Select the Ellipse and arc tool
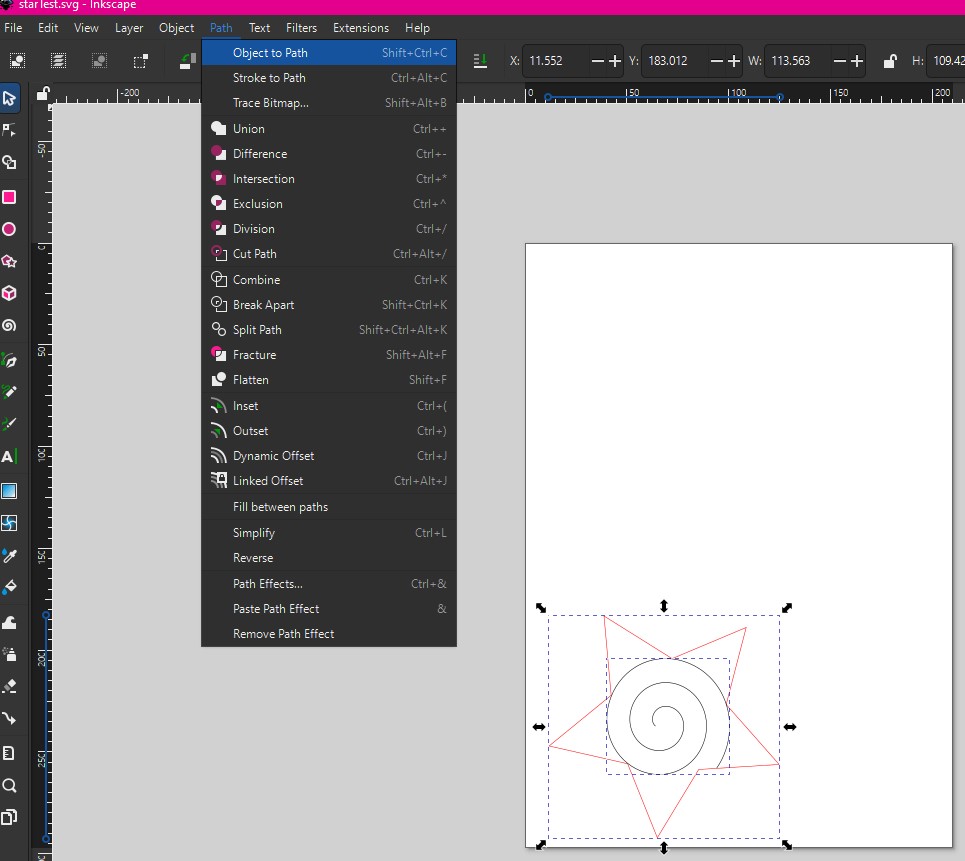Image resolution: width=965 pixels, height=861 pixels. point(12,229)
